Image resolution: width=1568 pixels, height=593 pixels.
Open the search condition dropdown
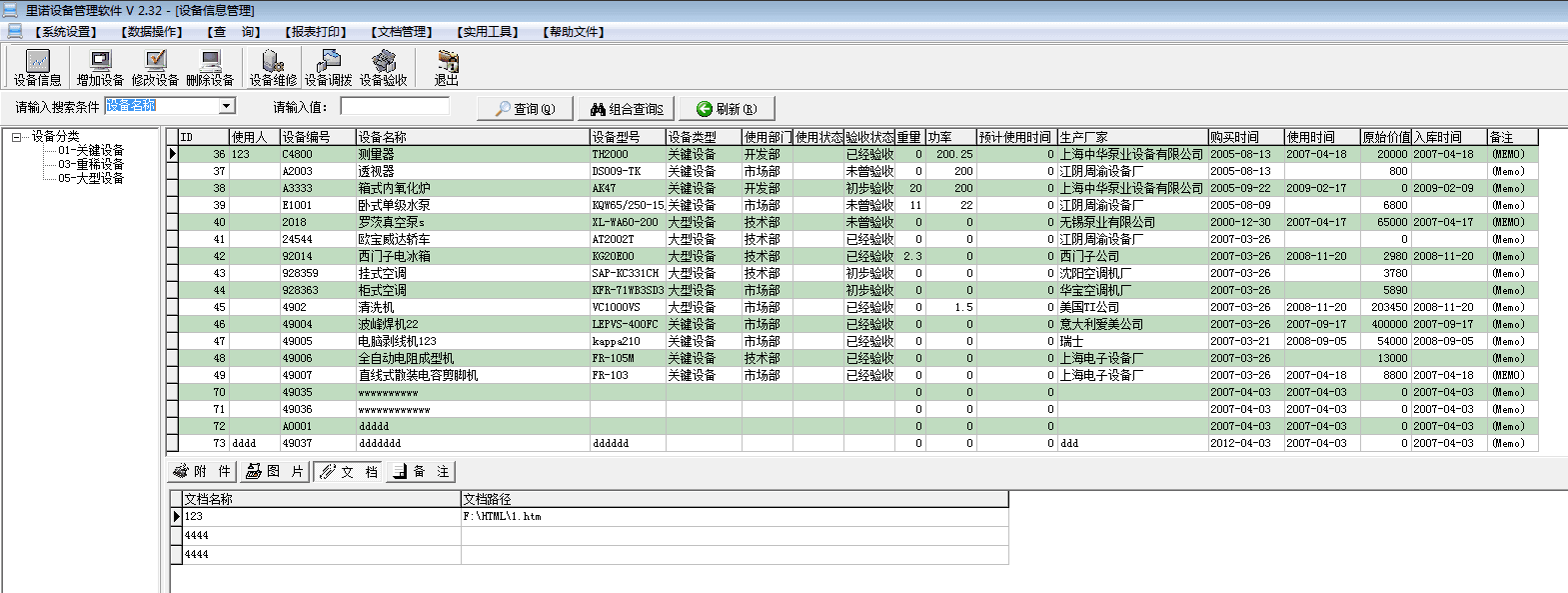(227, 106)
